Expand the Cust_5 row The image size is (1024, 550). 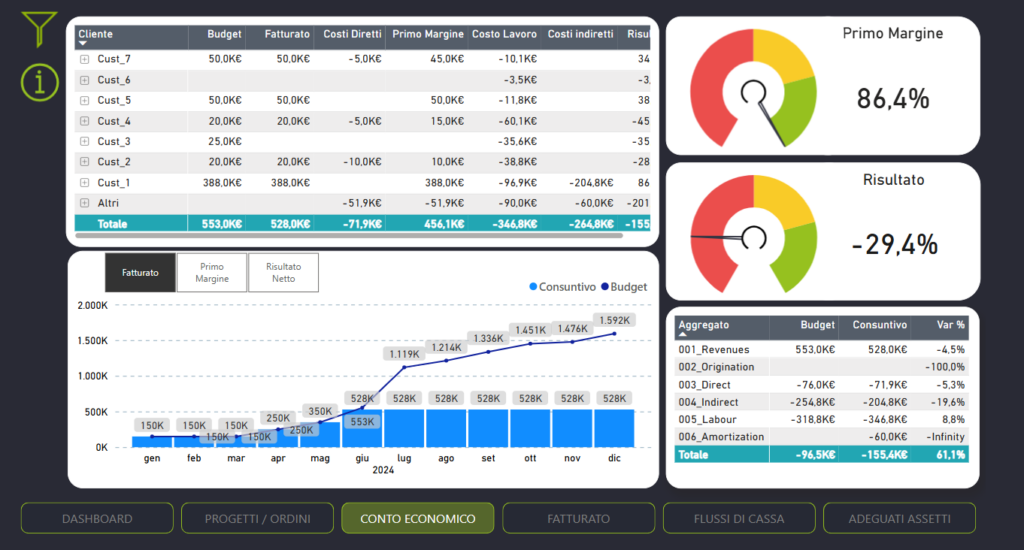84,101
